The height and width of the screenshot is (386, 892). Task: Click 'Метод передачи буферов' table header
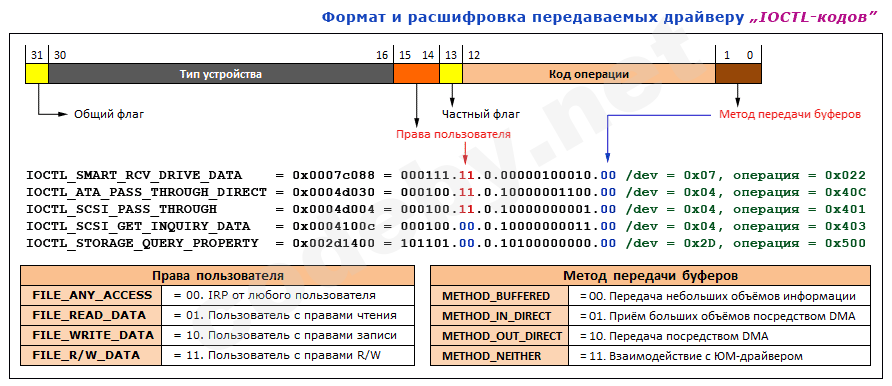coord(650,276)
